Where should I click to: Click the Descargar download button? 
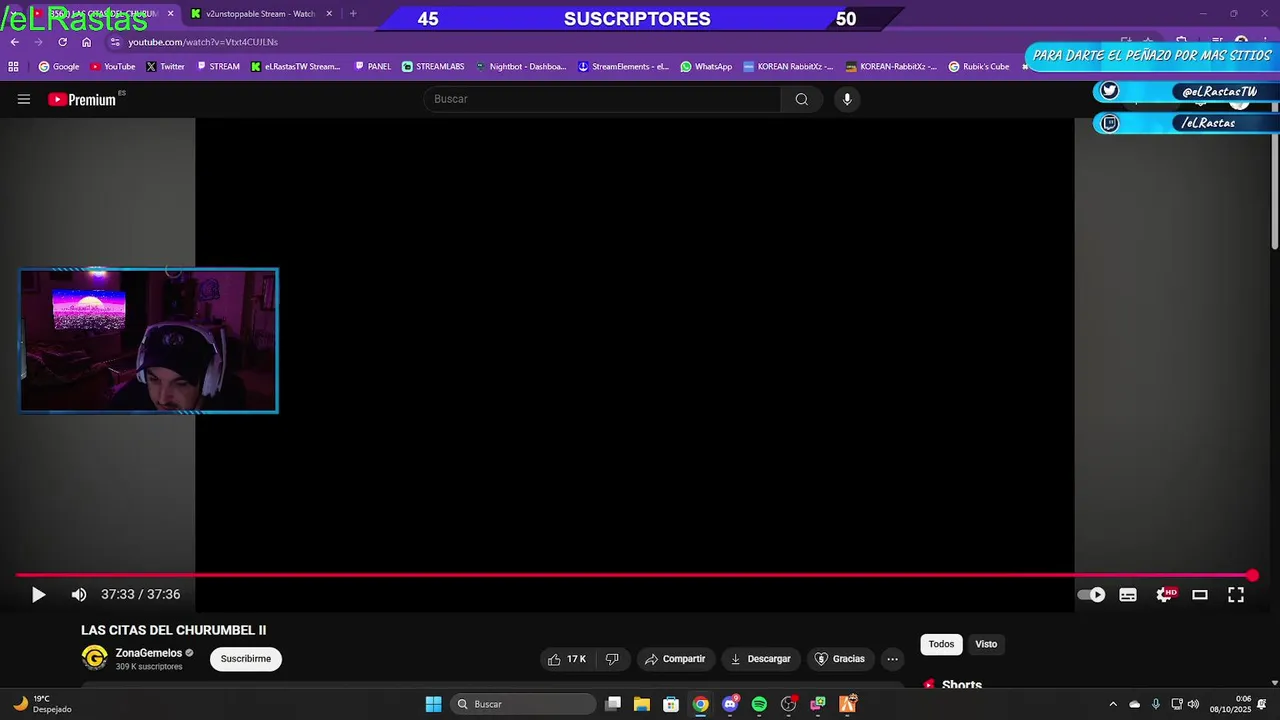(x=760, y=659)
